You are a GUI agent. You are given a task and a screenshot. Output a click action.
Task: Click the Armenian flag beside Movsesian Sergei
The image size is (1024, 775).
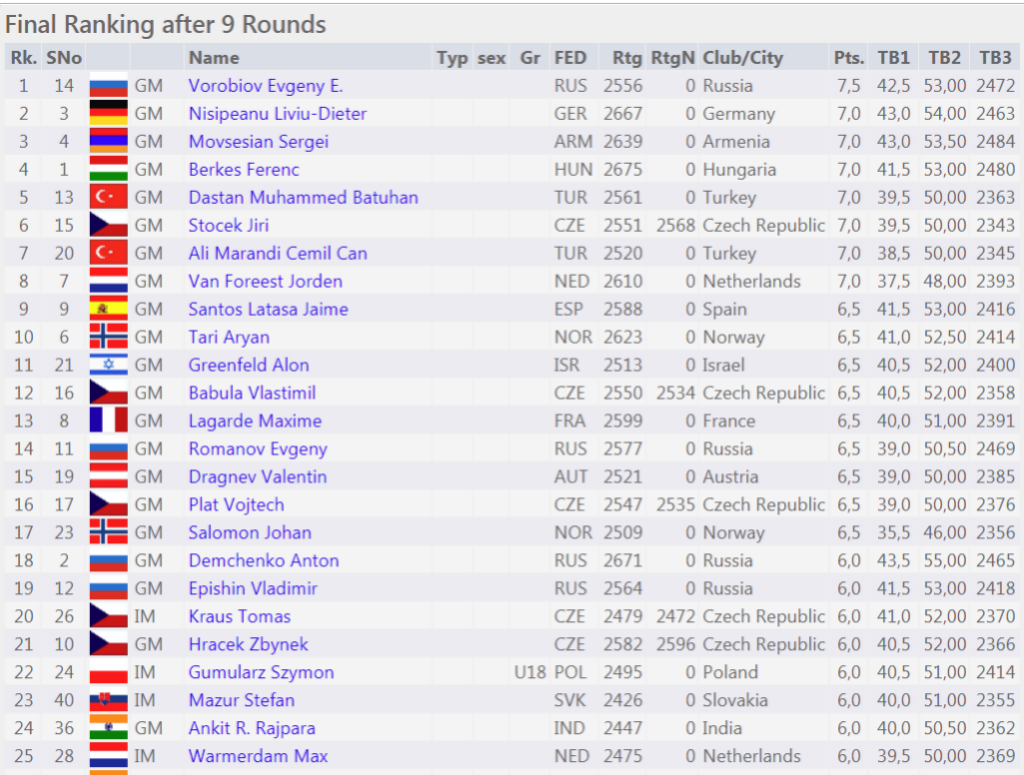tap(108, 142)
